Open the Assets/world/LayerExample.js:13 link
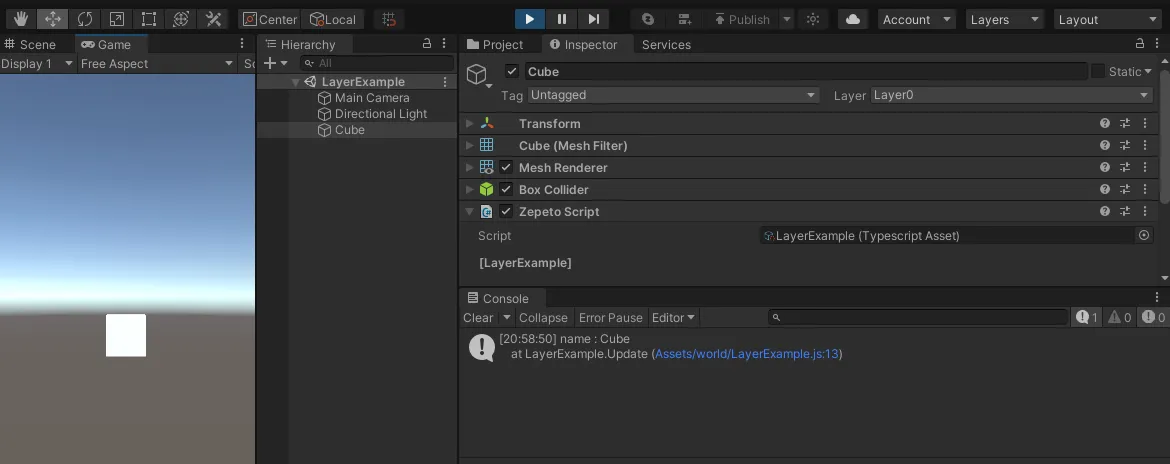 pyautogui.click(x=746, y=354)
